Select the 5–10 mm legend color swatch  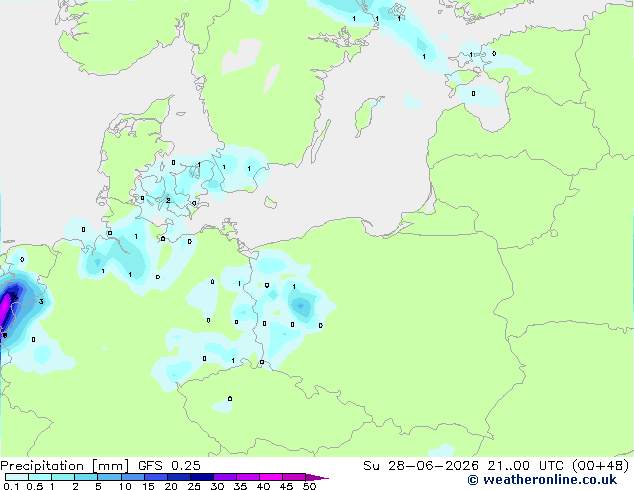pos(109,477)
